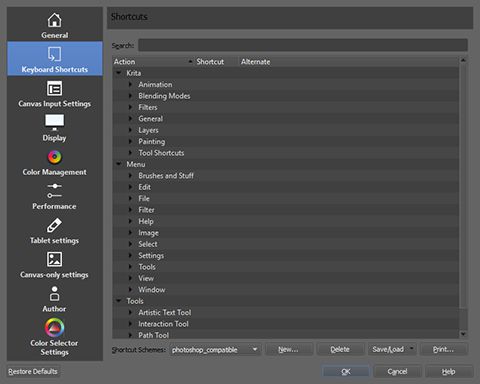Expand the File menu category

[x=131, y=198]
